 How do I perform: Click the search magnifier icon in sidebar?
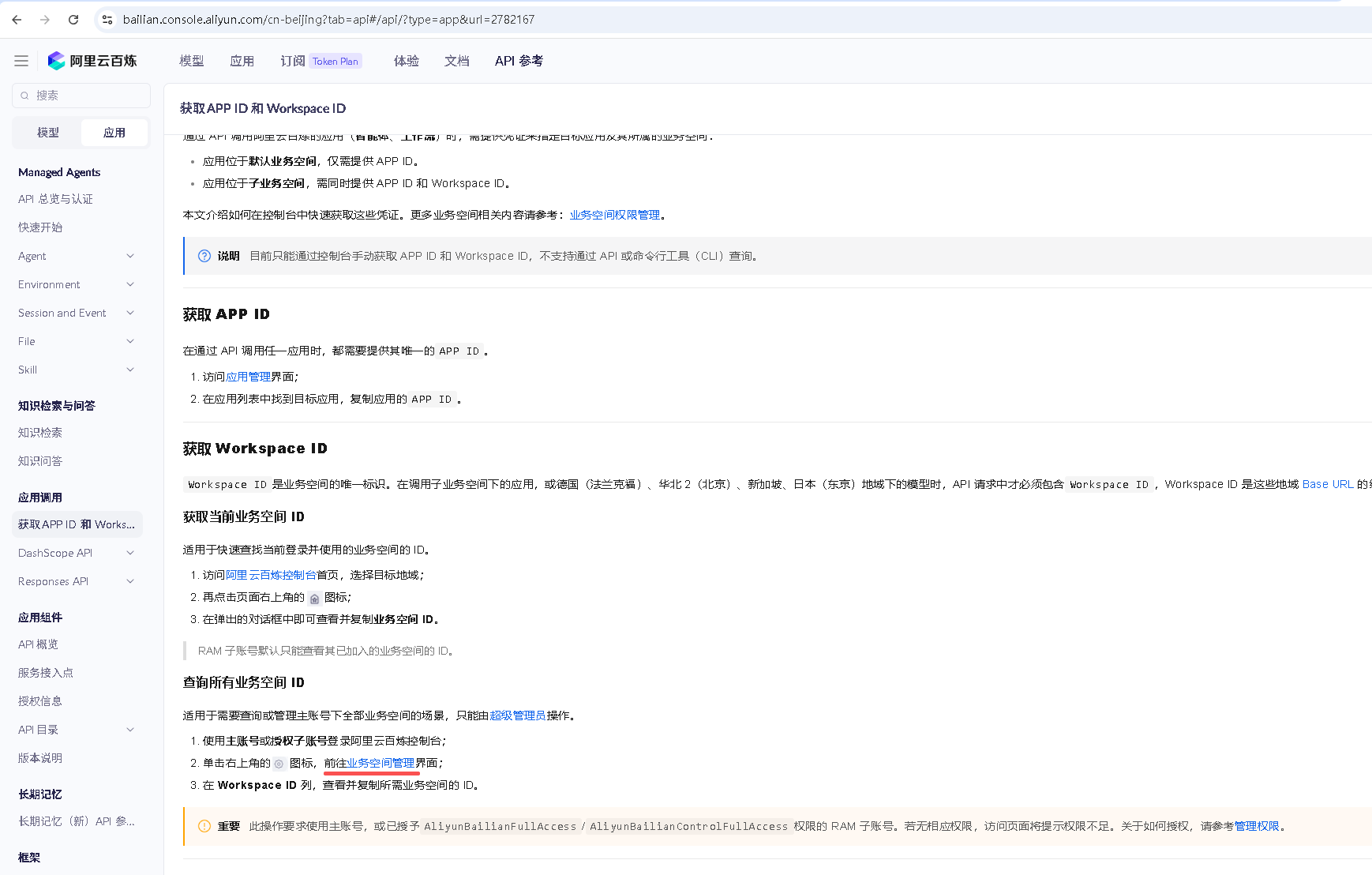coord(24,96)
